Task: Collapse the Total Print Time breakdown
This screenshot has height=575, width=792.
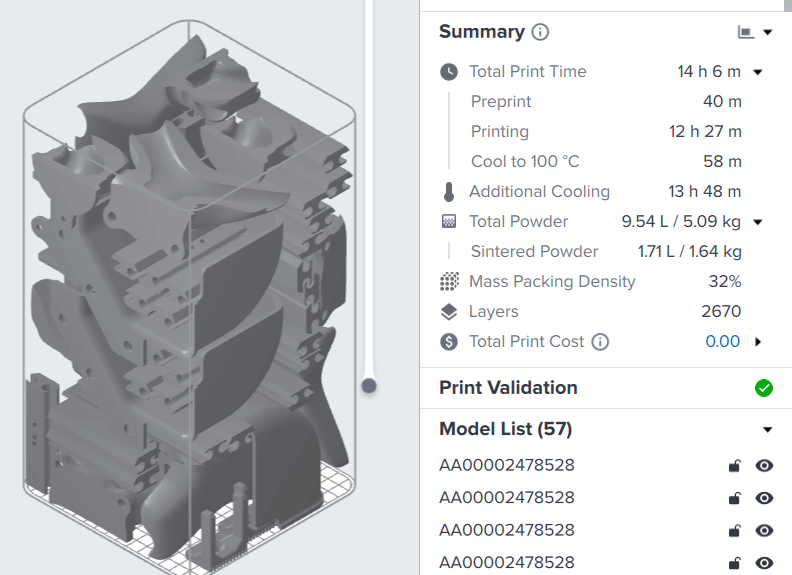Action: 758,72
